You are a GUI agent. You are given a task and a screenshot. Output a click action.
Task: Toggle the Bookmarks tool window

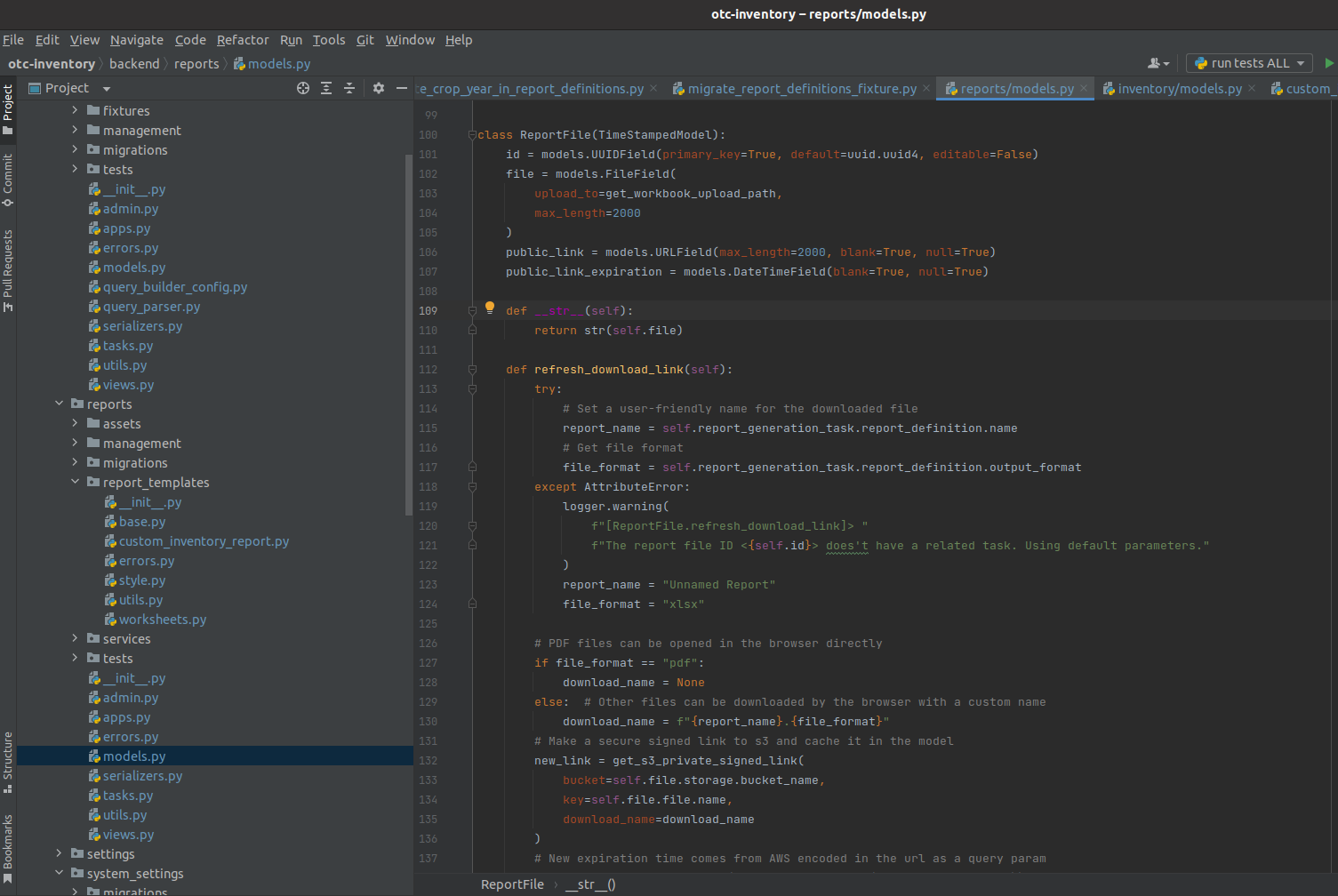[x=8, y=847]
